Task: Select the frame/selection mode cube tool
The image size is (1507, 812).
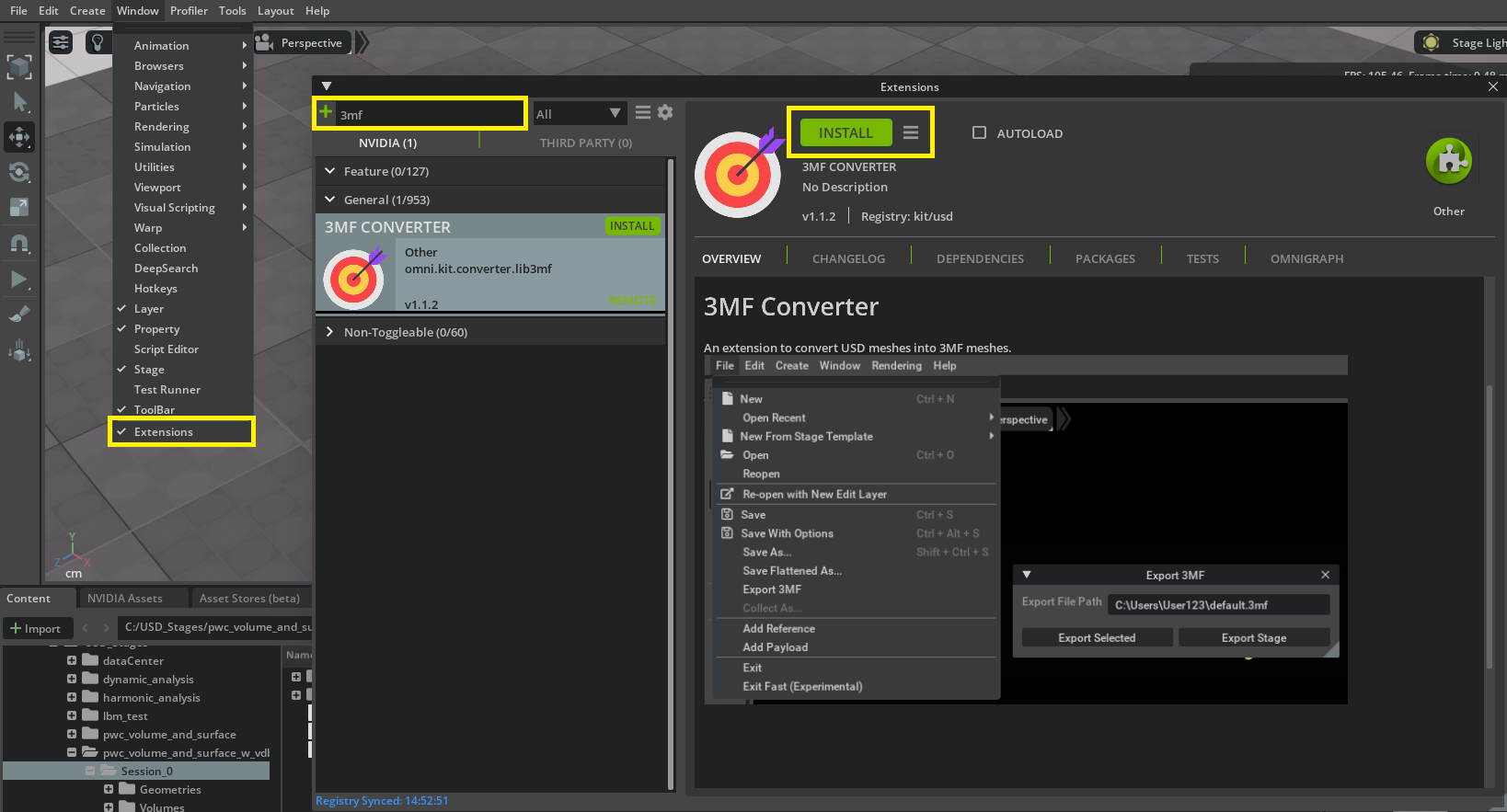Action: [x=19, y=66]
